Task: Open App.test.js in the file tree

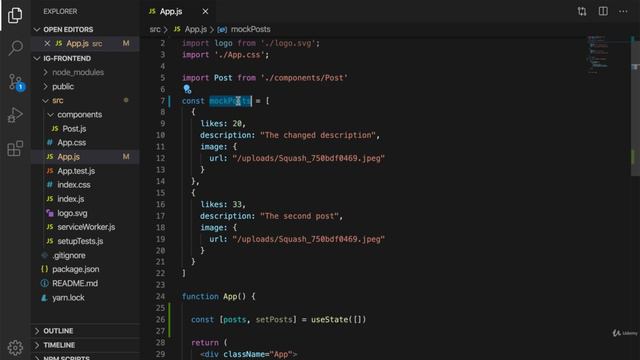Action: point(85,171)
